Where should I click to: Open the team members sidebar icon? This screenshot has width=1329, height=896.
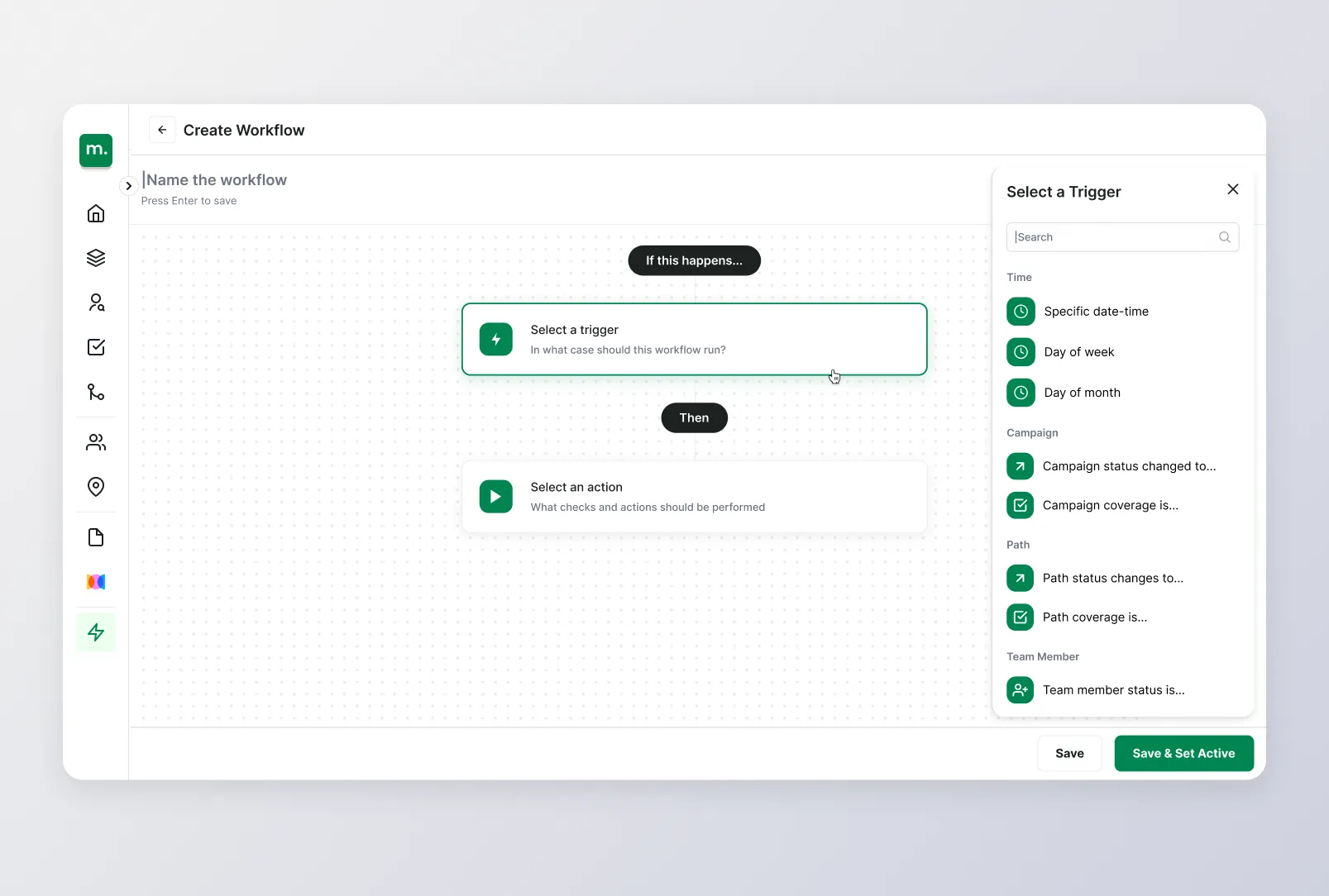pyautogui.click(x=96, y=442)
